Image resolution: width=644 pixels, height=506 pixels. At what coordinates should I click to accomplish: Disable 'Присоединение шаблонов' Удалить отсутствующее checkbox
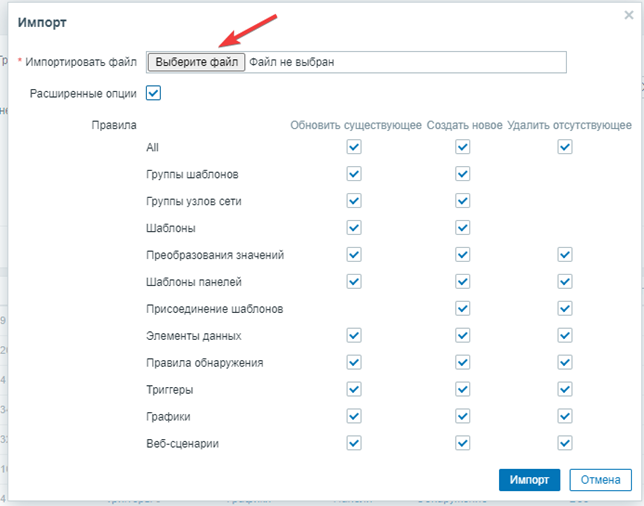tap(565, 309)
